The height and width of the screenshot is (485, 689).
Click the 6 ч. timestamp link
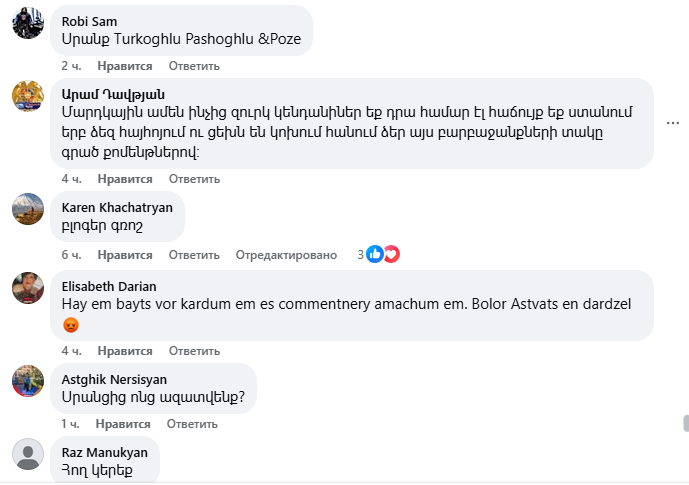click(70, 255)
